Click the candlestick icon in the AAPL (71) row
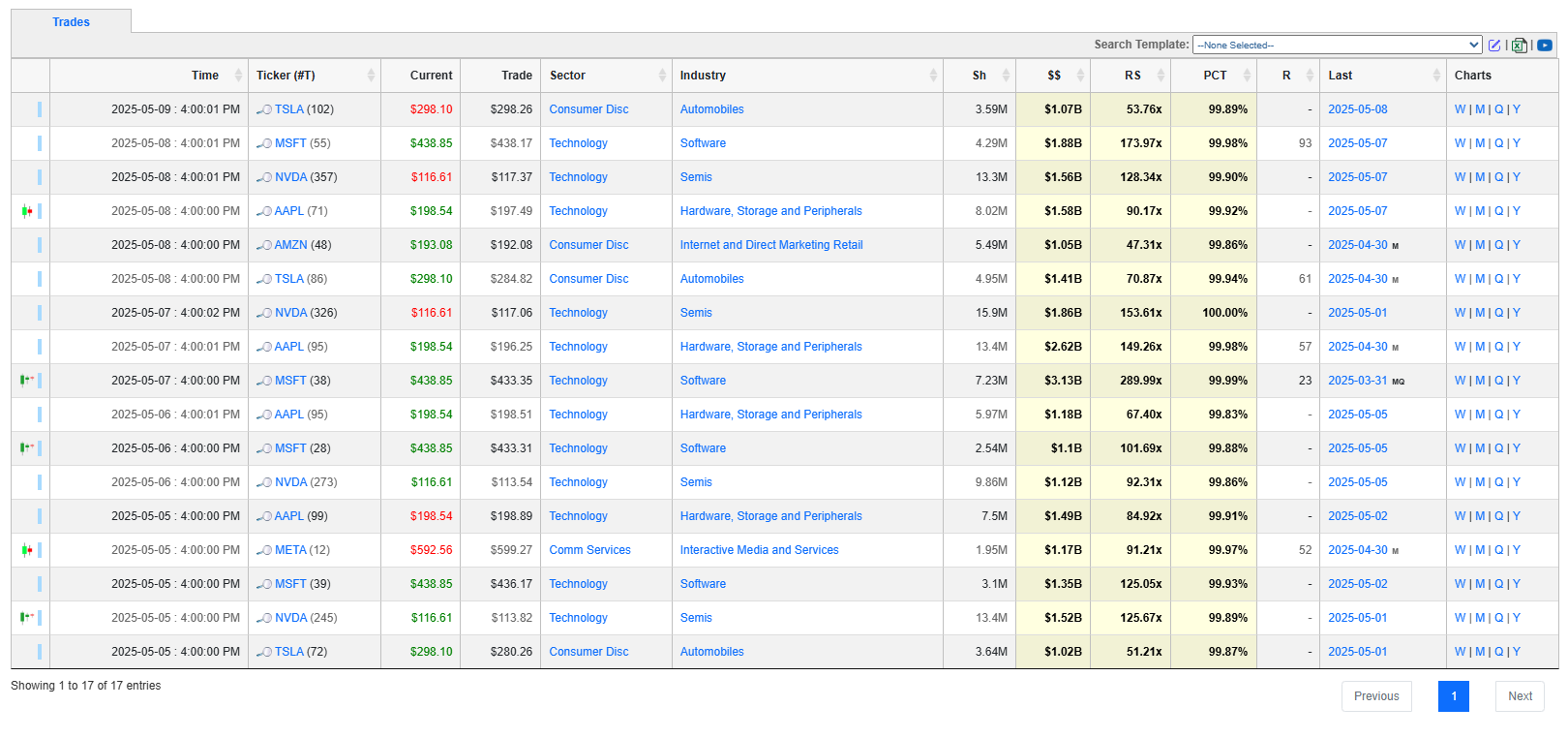Image resolution: width=1568 pixels, height=738 pixels. point(27,211)
